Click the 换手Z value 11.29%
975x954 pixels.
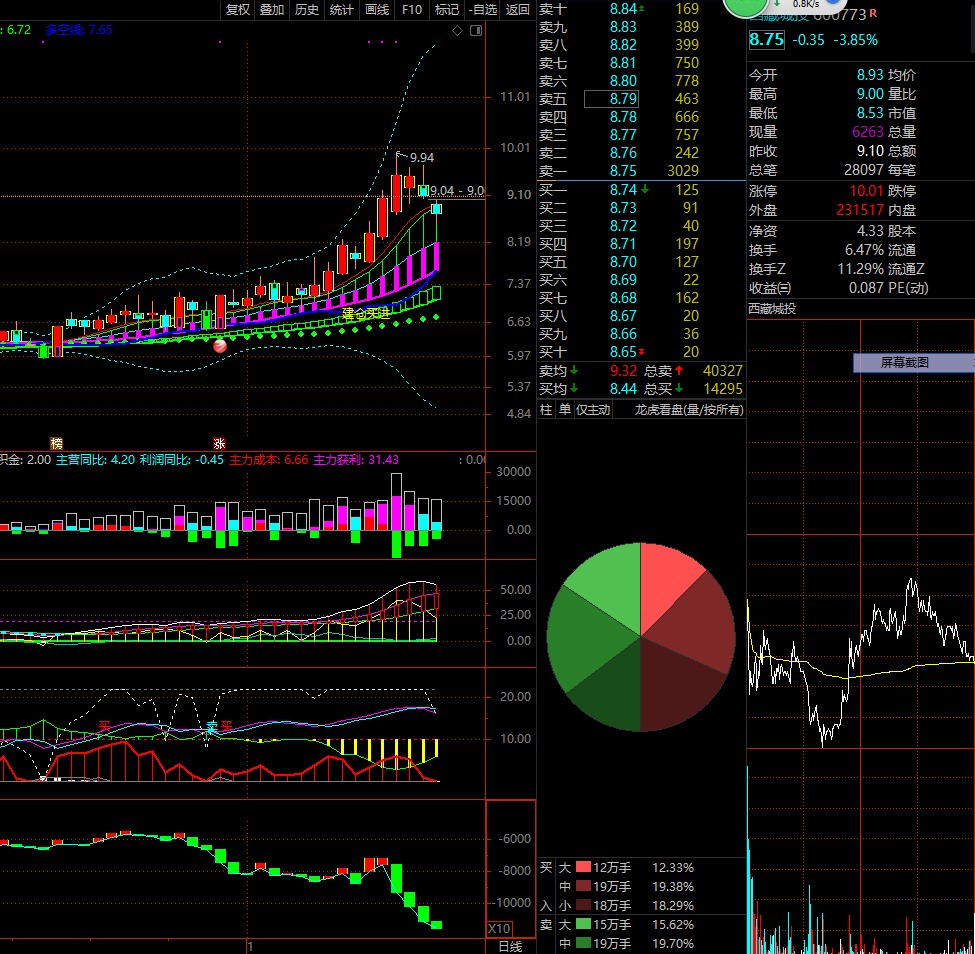tap(860, 269)
